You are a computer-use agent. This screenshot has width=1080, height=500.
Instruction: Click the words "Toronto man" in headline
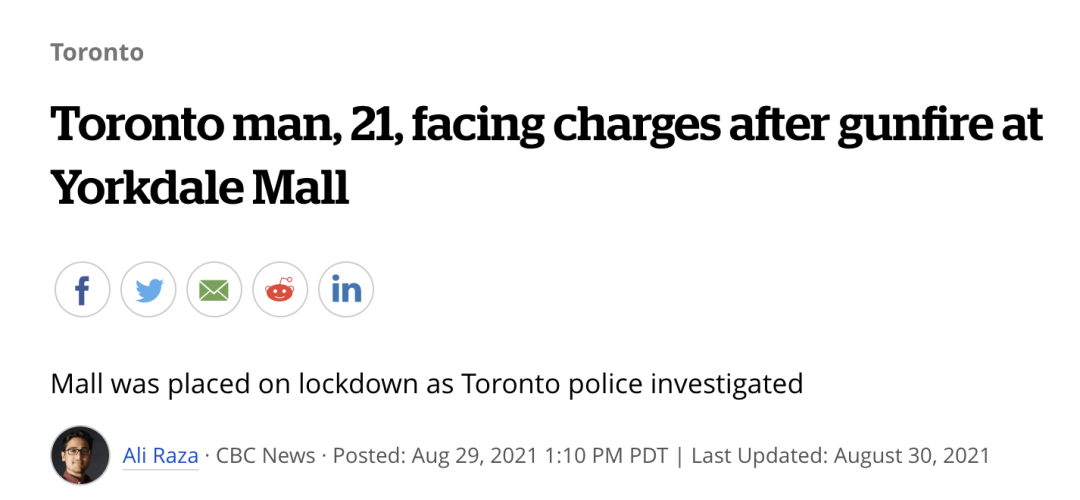pos(165,126)
